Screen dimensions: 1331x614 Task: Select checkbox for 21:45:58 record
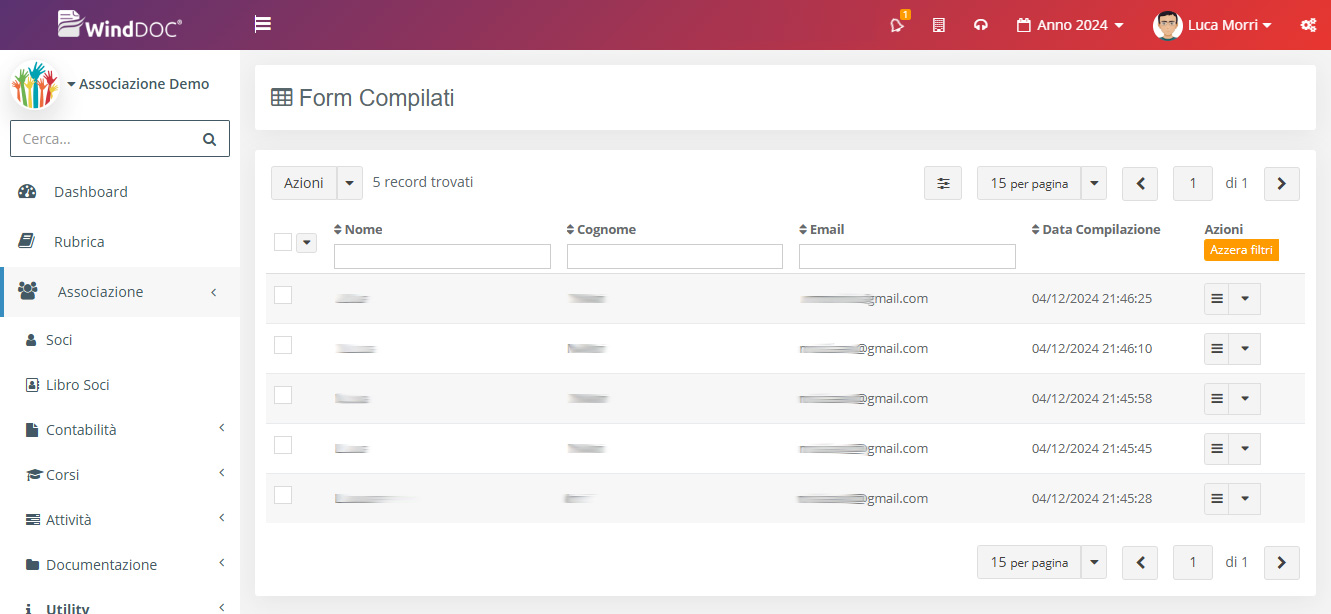click(283, 395)
